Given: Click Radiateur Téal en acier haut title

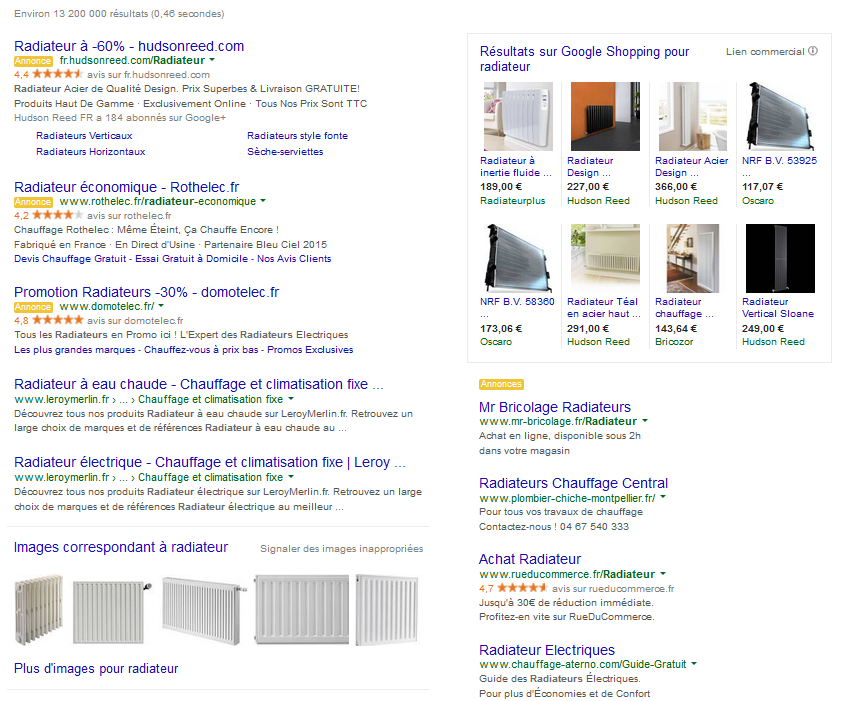Looking at the screenshot, I should pos(604,308).
